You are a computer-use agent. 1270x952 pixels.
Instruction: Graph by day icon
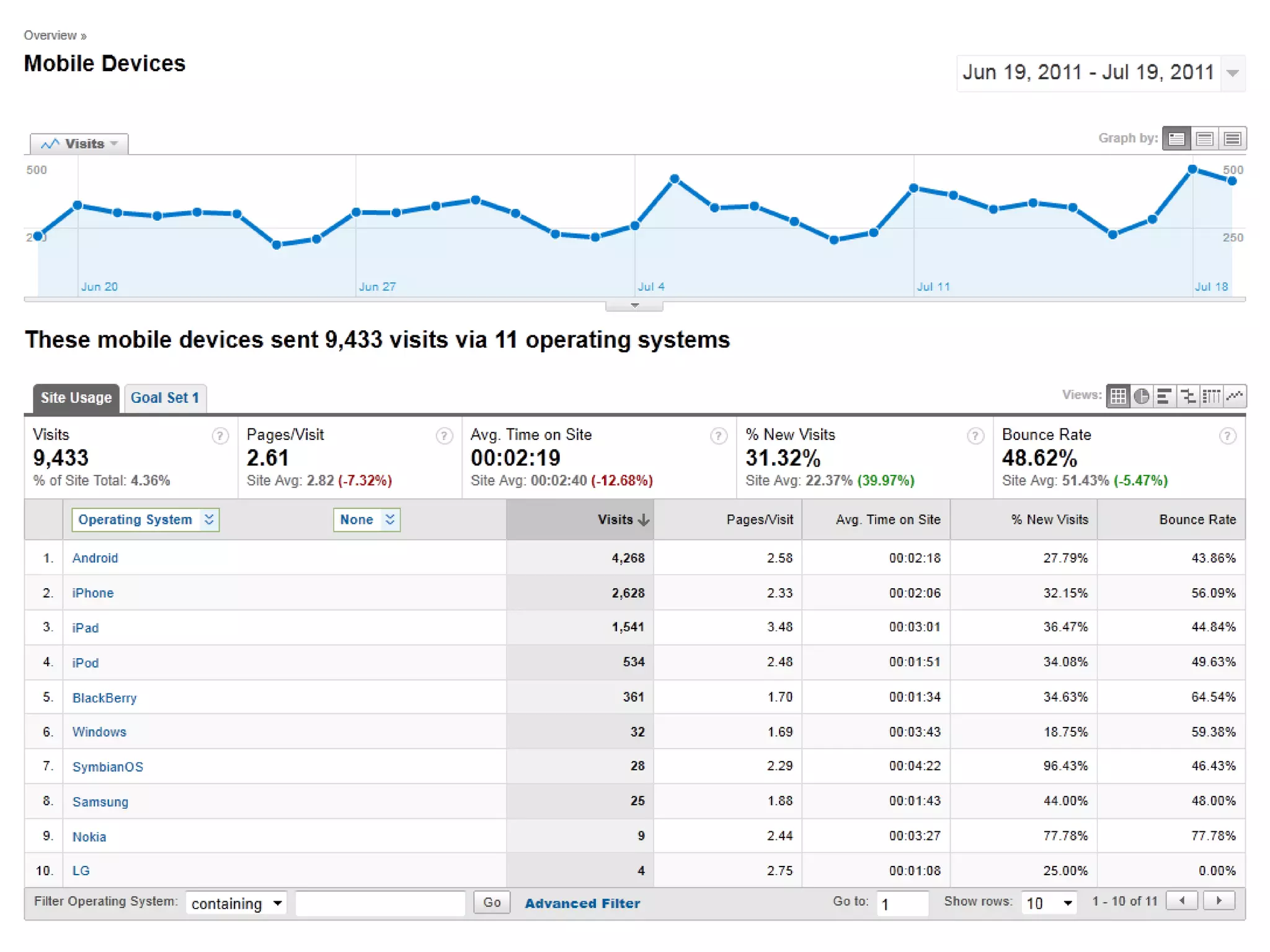pos(1176,139)
